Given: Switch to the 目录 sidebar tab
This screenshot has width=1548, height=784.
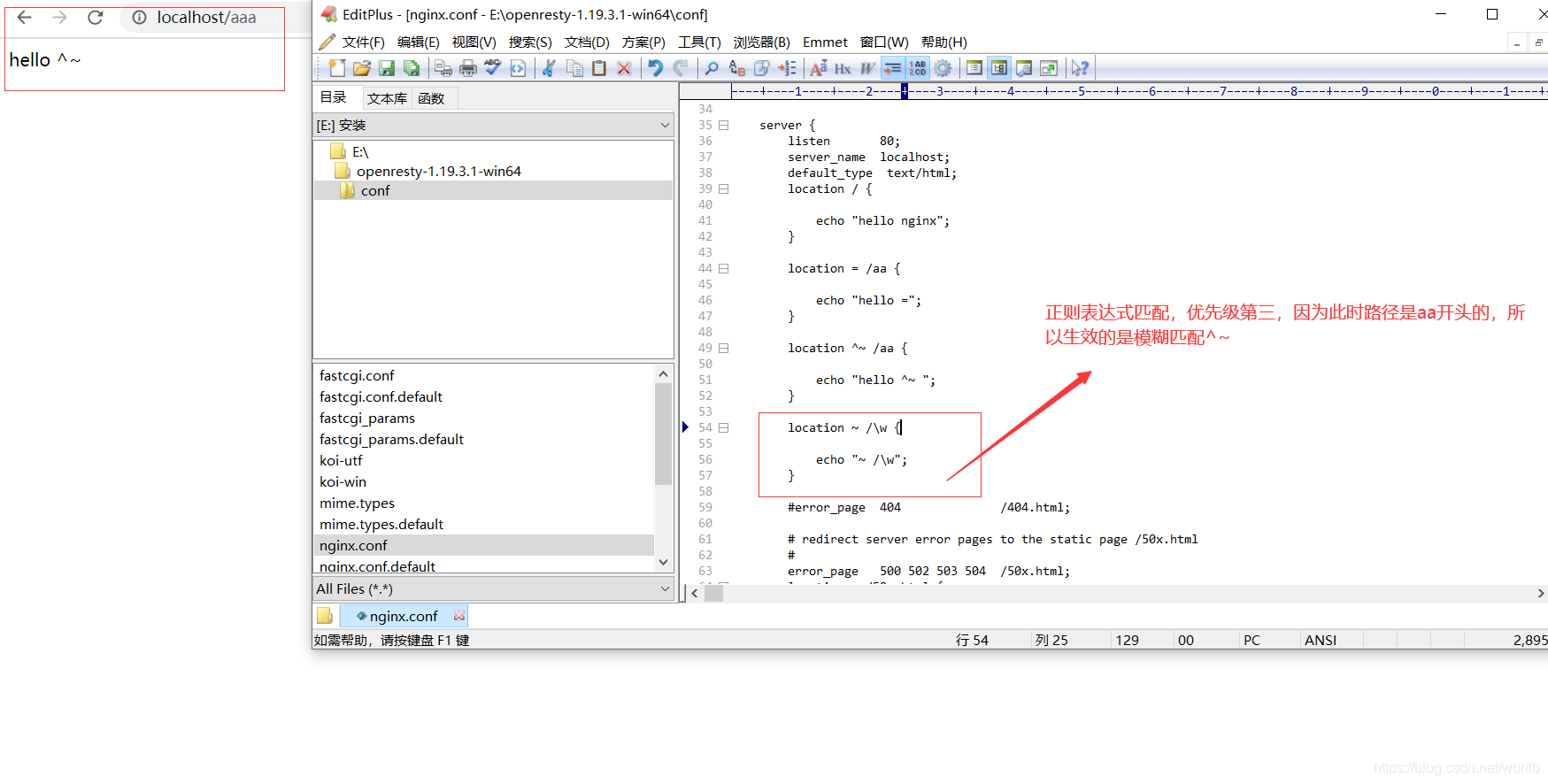Looking at the screenshot, I should coord(334,97).
